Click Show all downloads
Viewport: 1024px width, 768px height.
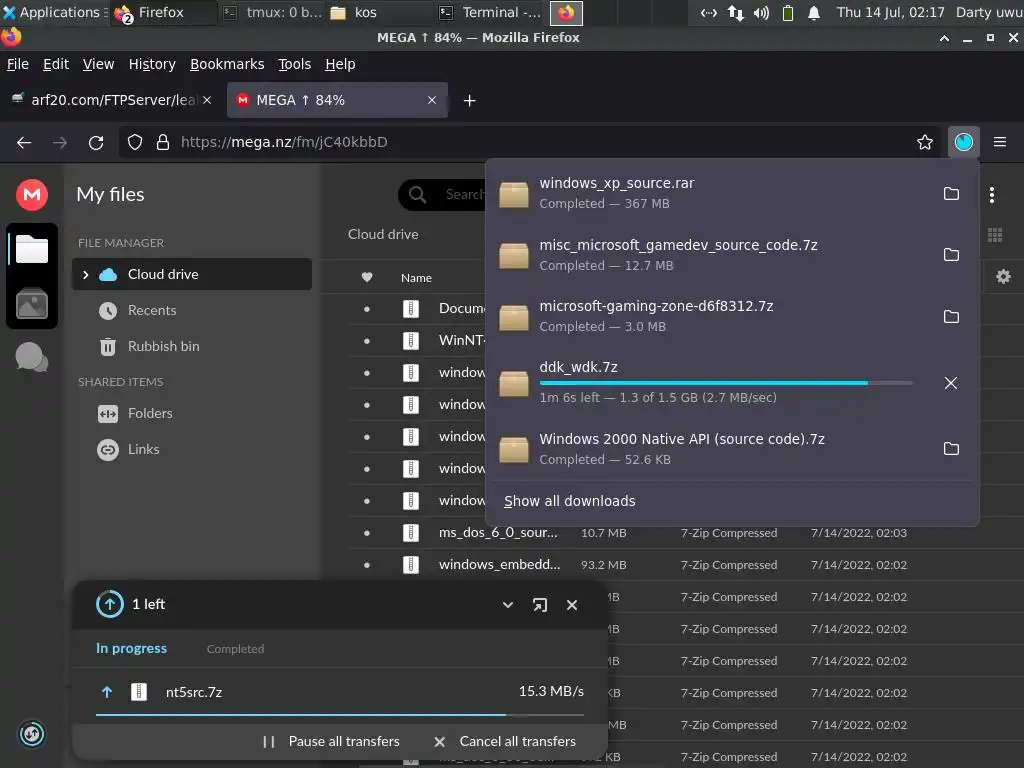click(x=569, y=501)
